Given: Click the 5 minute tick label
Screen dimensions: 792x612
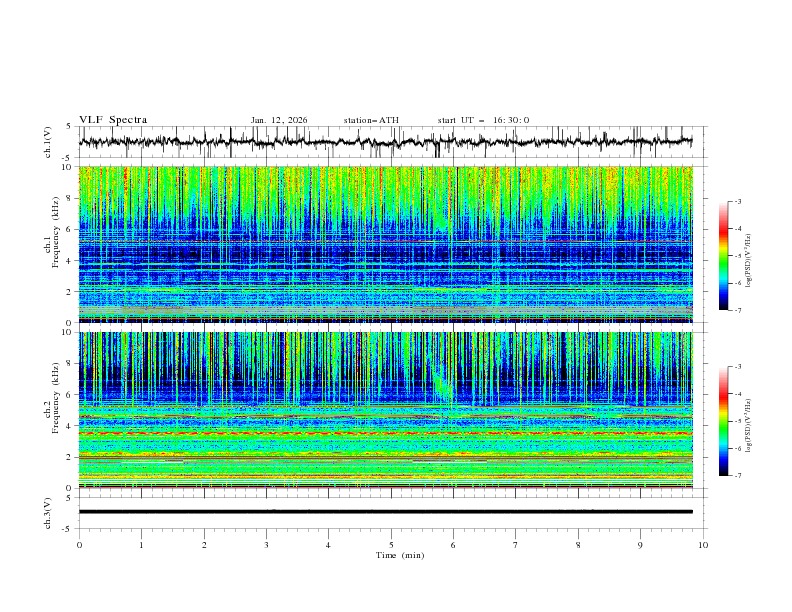Looking at the screenshot, I should click(x=391, y=545).
